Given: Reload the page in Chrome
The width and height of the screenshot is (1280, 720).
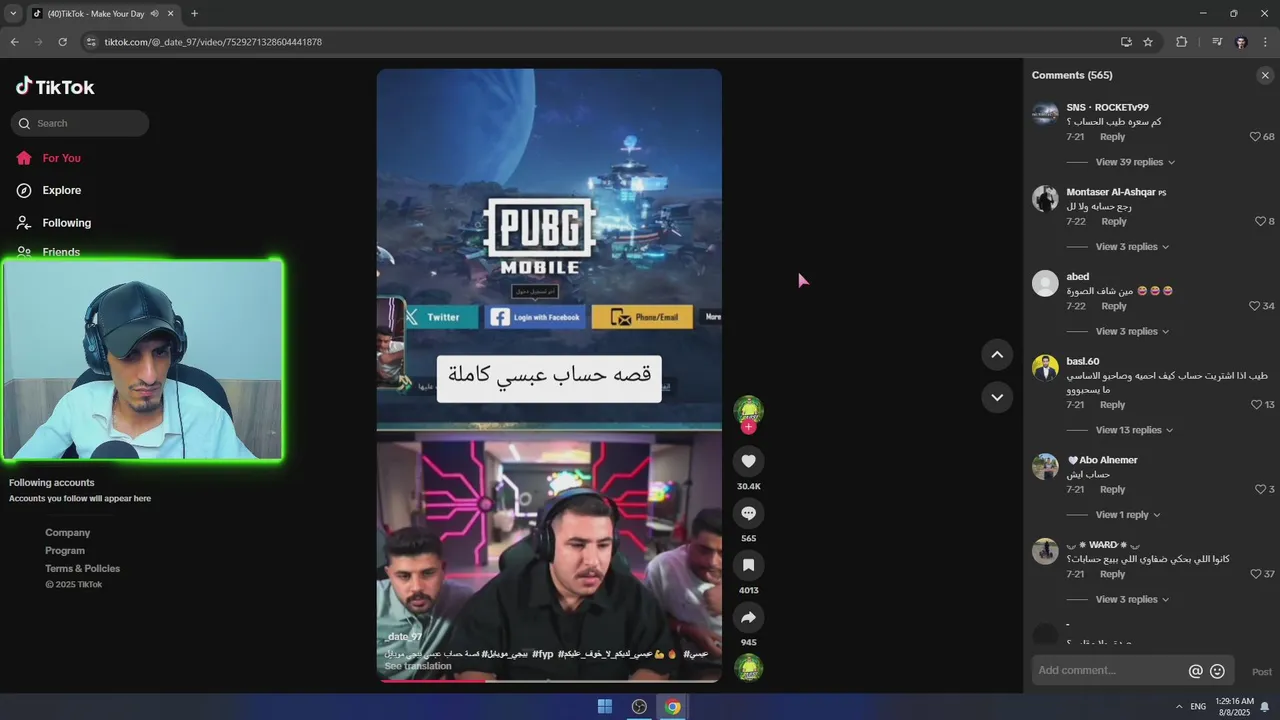Looking at the screenshot, I should click(x=62, y=42).
